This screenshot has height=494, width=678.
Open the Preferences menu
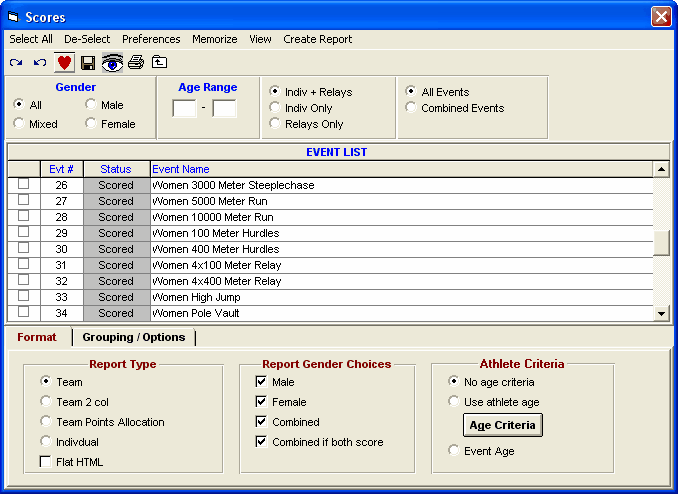click(151, 39)
